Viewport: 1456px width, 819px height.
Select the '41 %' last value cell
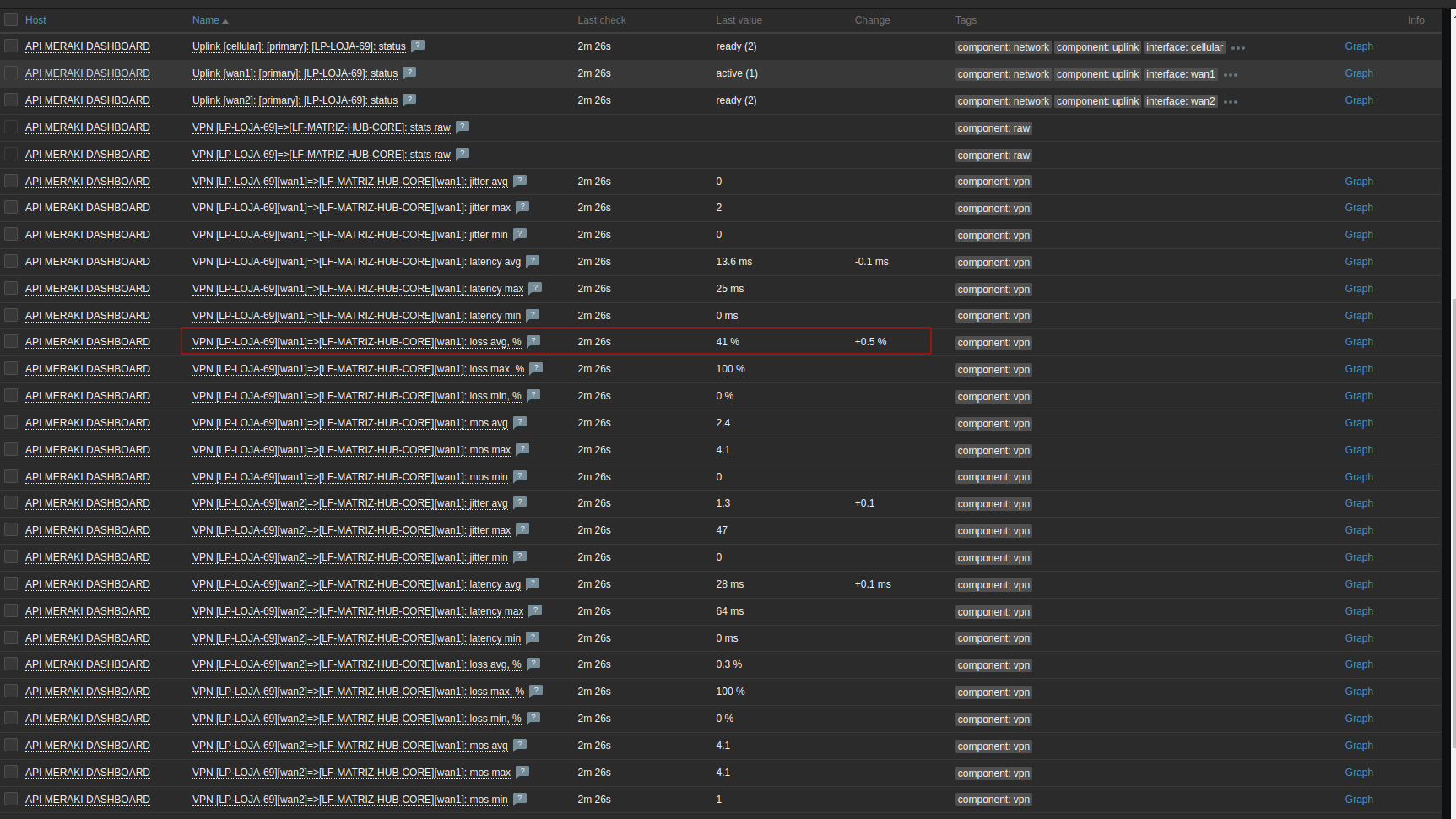(728, 342)
